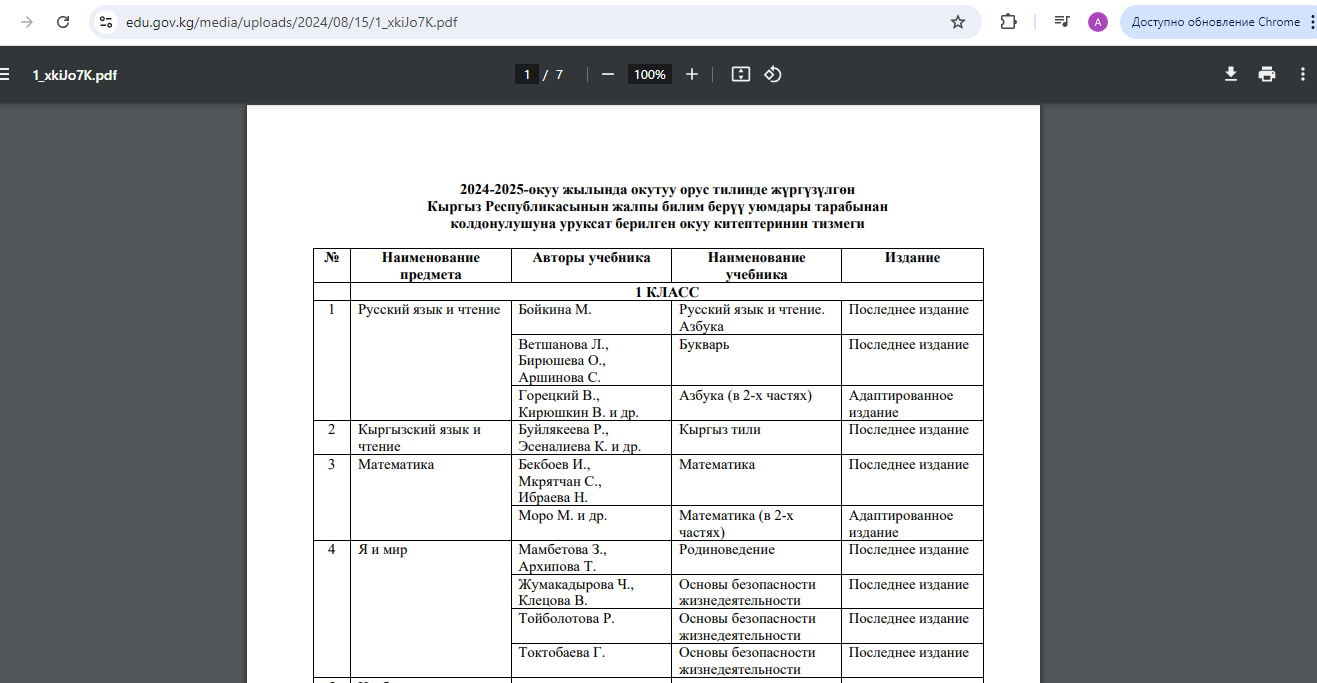
Task: Click the 100% zoom level field
Action: click(649, 74)
